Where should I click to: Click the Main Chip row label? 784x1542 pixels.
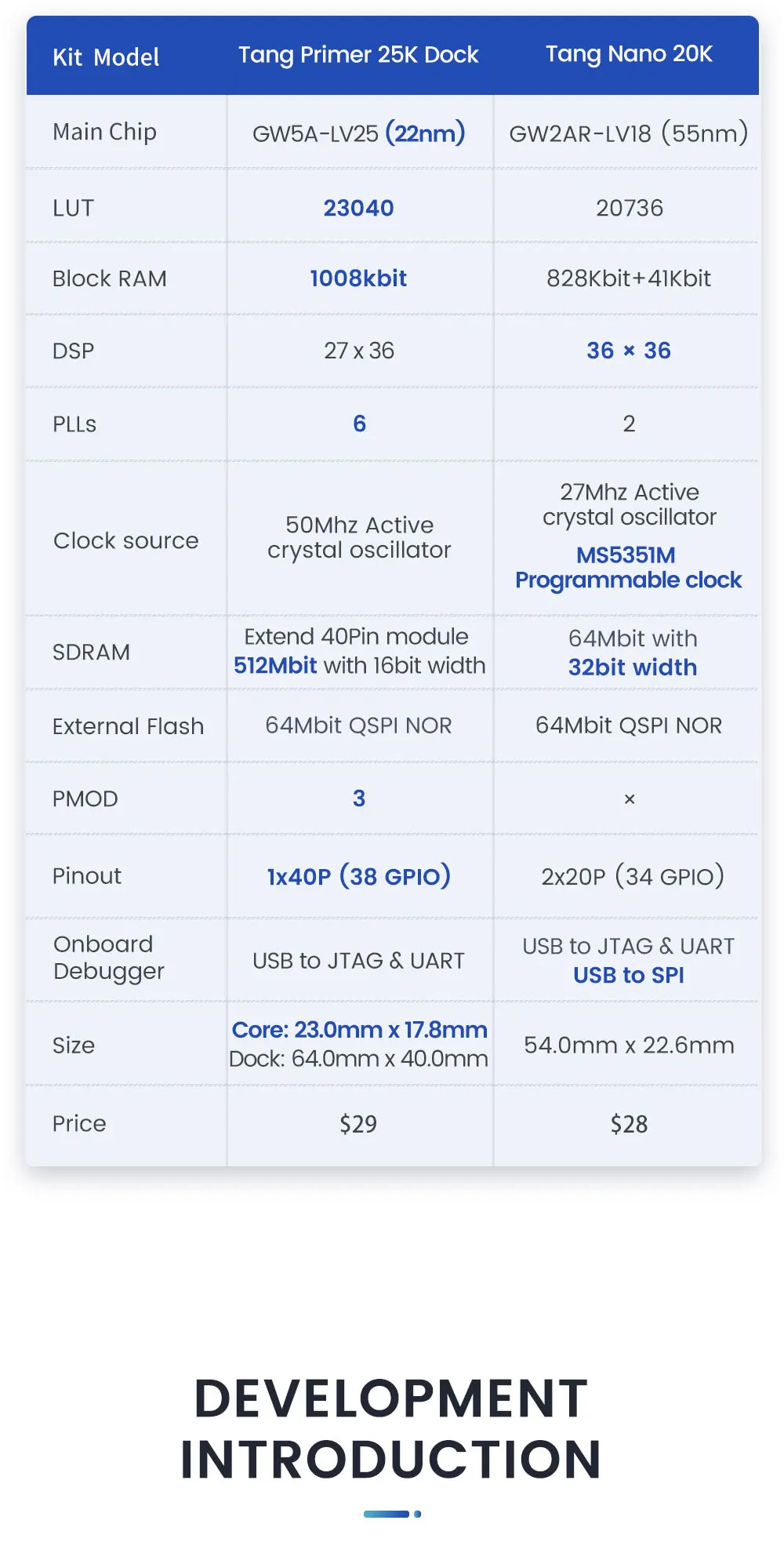click(x=104, y=132)
